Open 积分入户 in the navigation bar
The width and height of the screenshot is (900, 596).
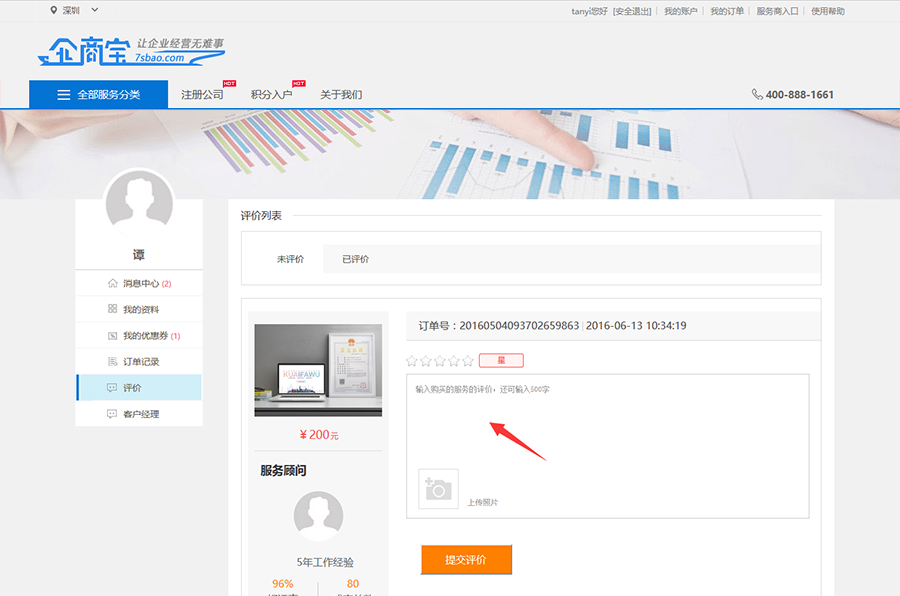271,95
